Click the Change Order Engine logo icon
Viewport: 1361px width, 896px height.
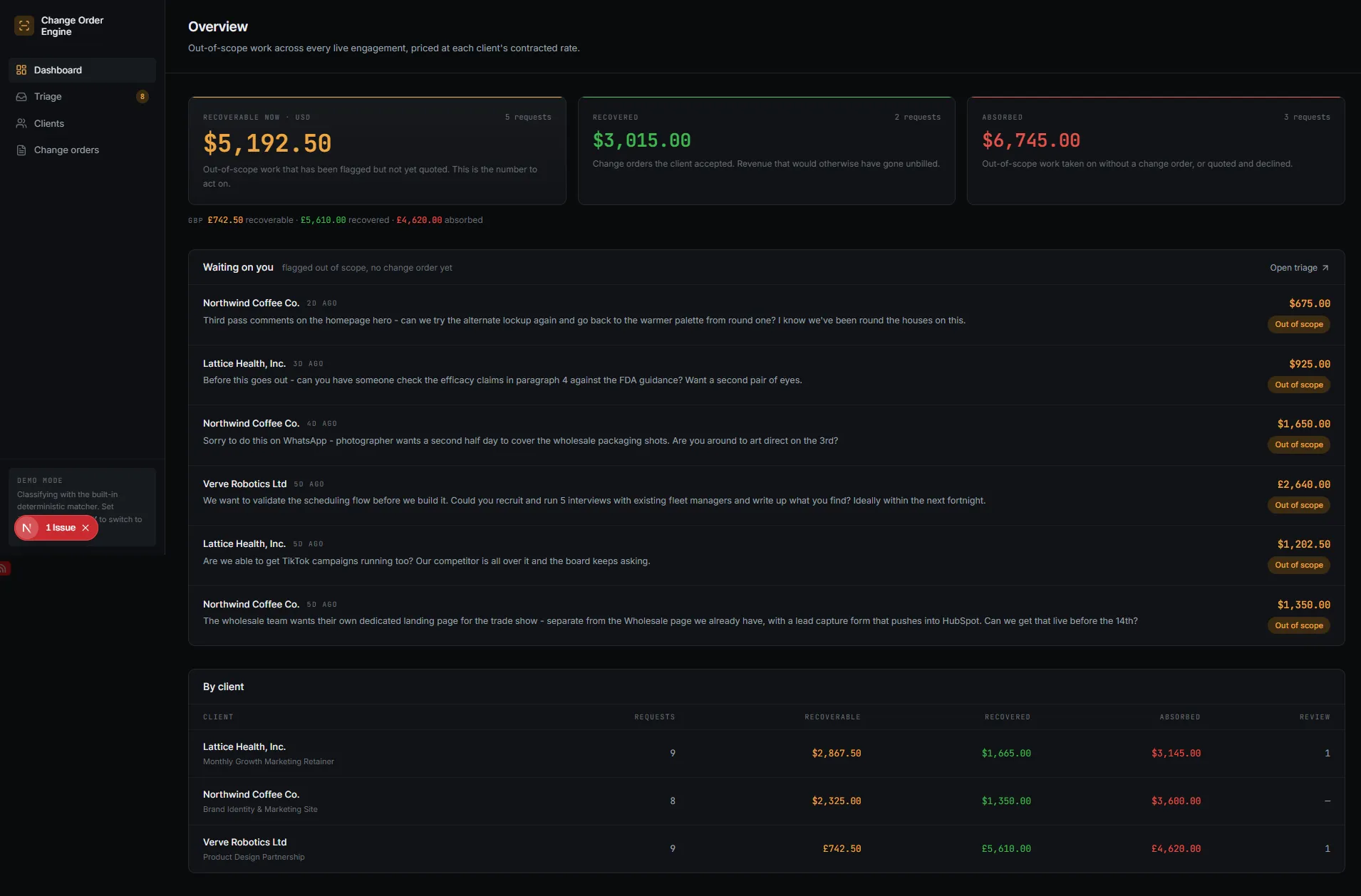24,26
